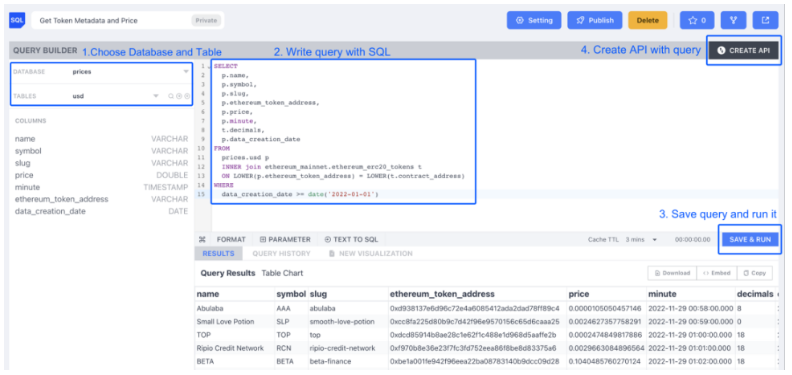Select the Table Chart view
The height and width of the screenshot is (375, 792).
pyautogui.click(x=282, y=273)
